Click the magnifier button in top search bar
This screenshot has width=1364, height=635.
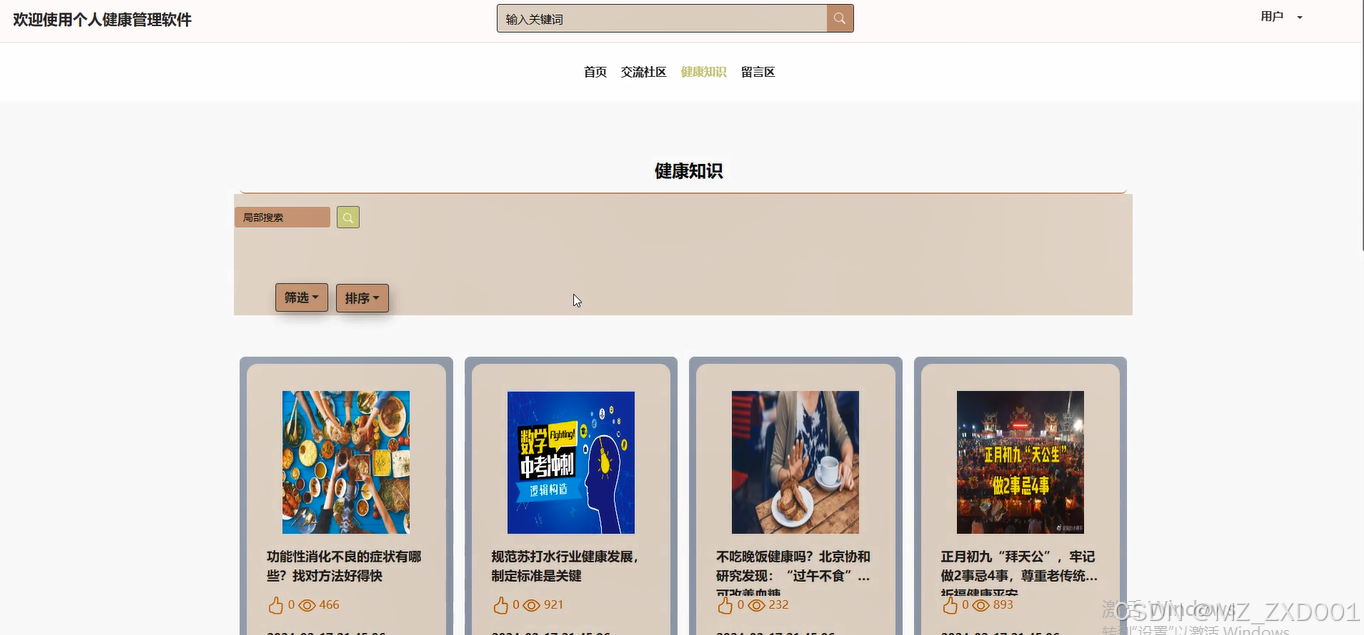coord(840,18)
